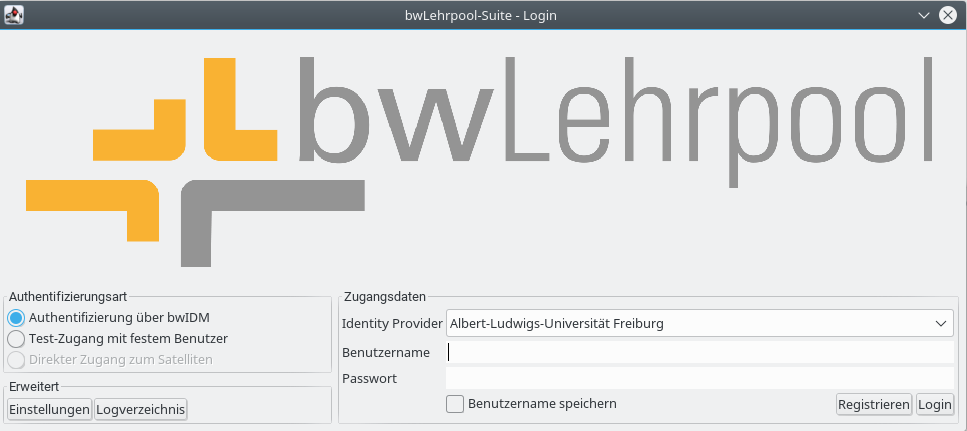Click the window title bar text
Image resolution: width=967 pixels, height=431 pixels.
(483, 15)
